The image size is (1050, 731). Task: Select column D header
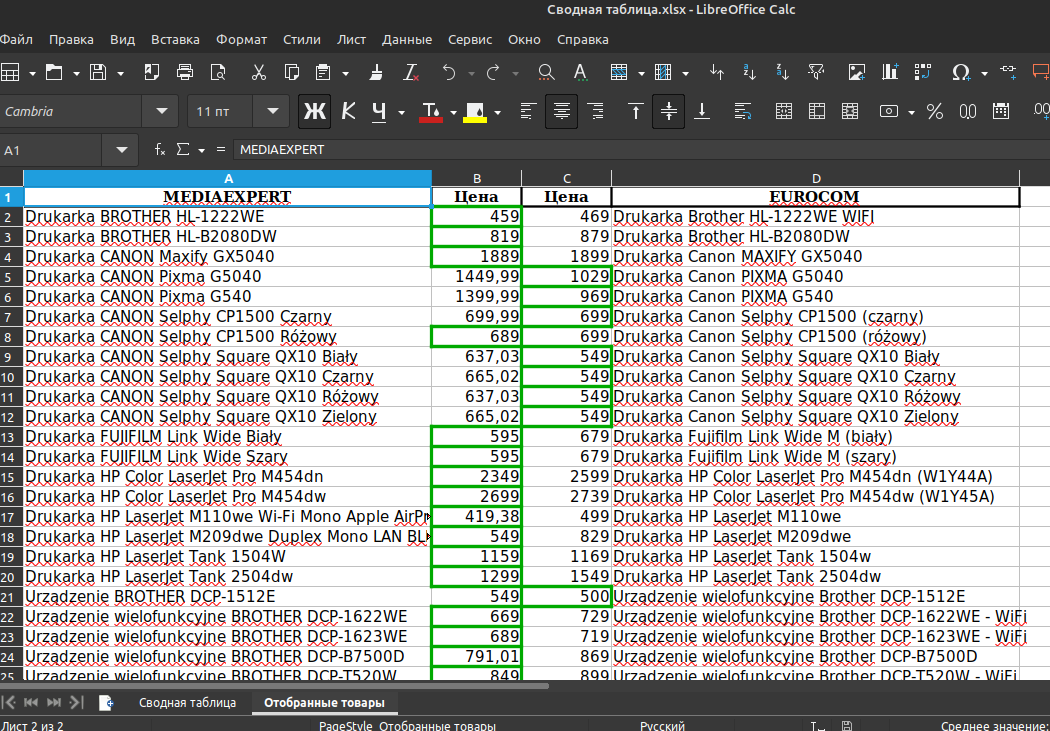coord(816,179)
